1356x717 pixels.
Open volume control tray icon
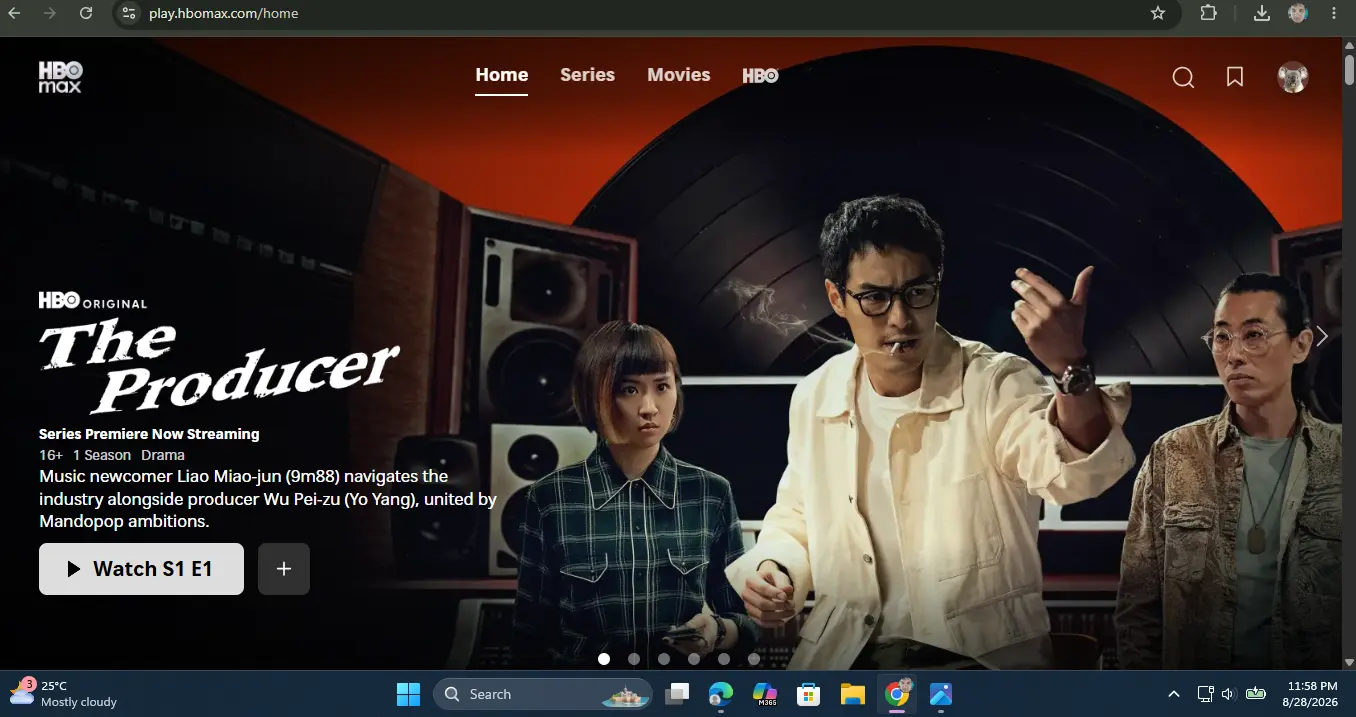[x=1229, y=694]
